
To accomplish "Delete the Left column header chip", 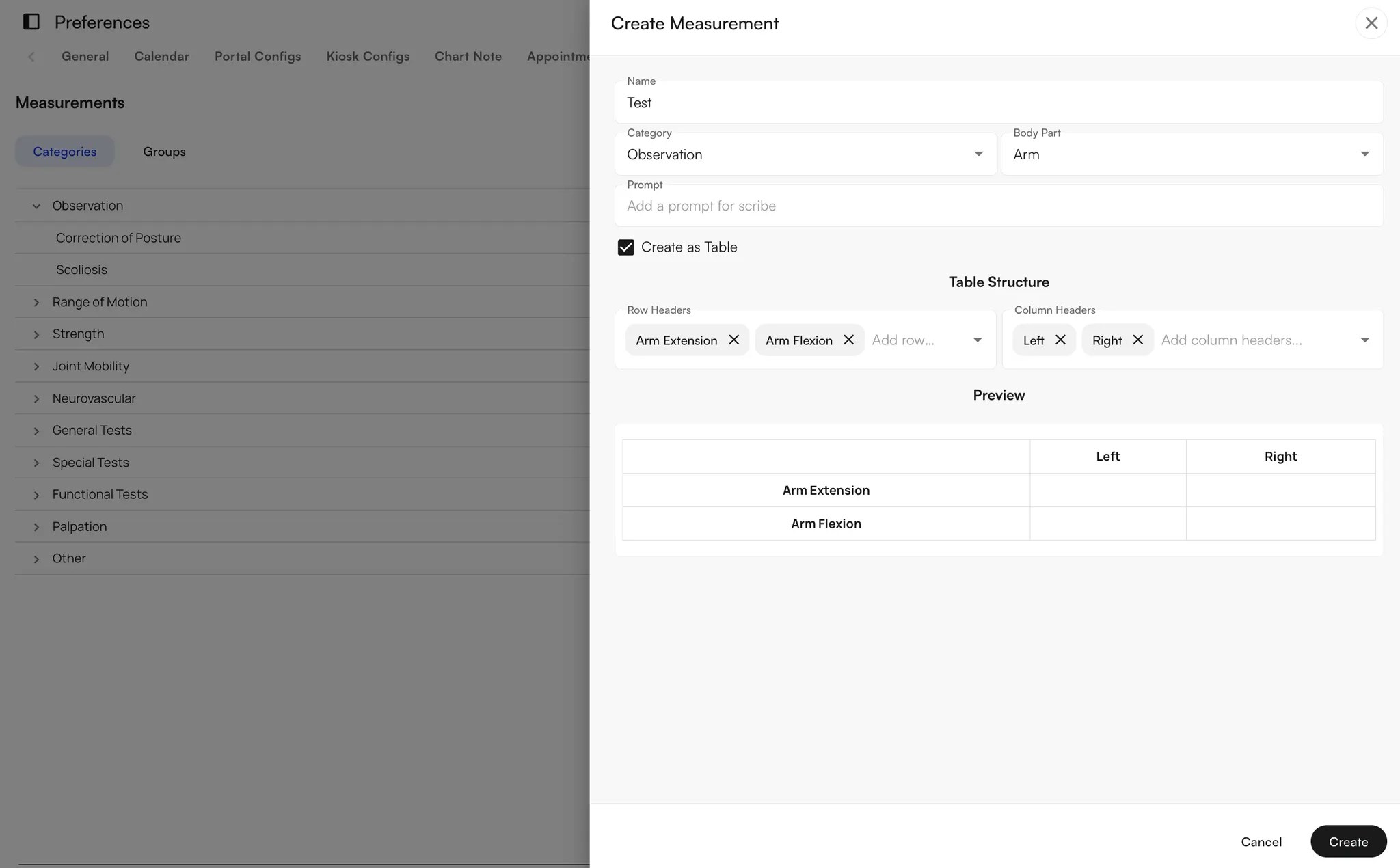I will tap(1060, 340).
